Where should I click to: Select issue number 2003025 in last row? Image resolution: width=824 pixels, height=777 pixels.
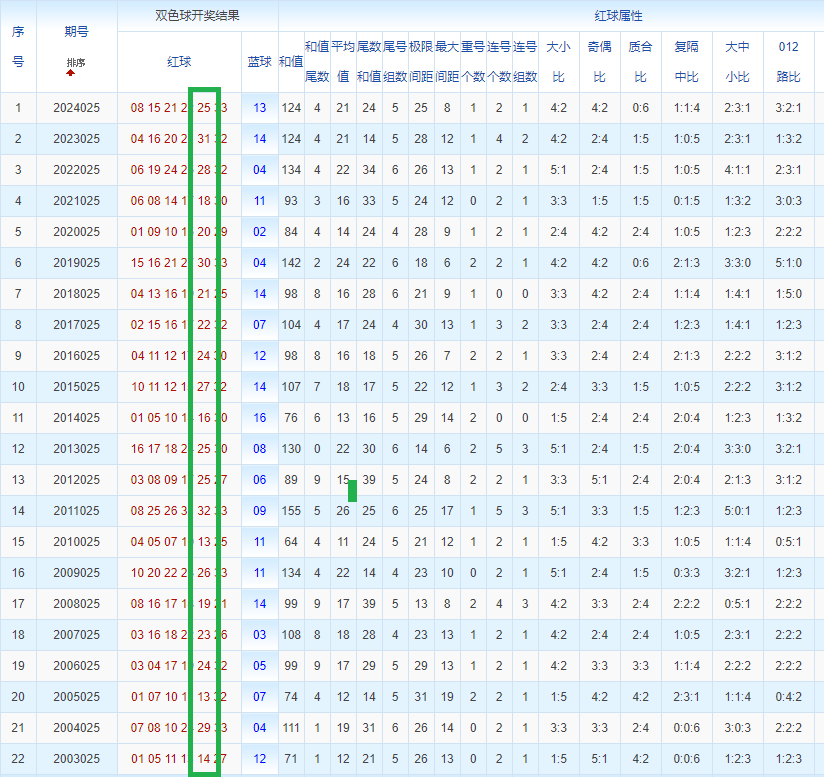coord(76,759)
